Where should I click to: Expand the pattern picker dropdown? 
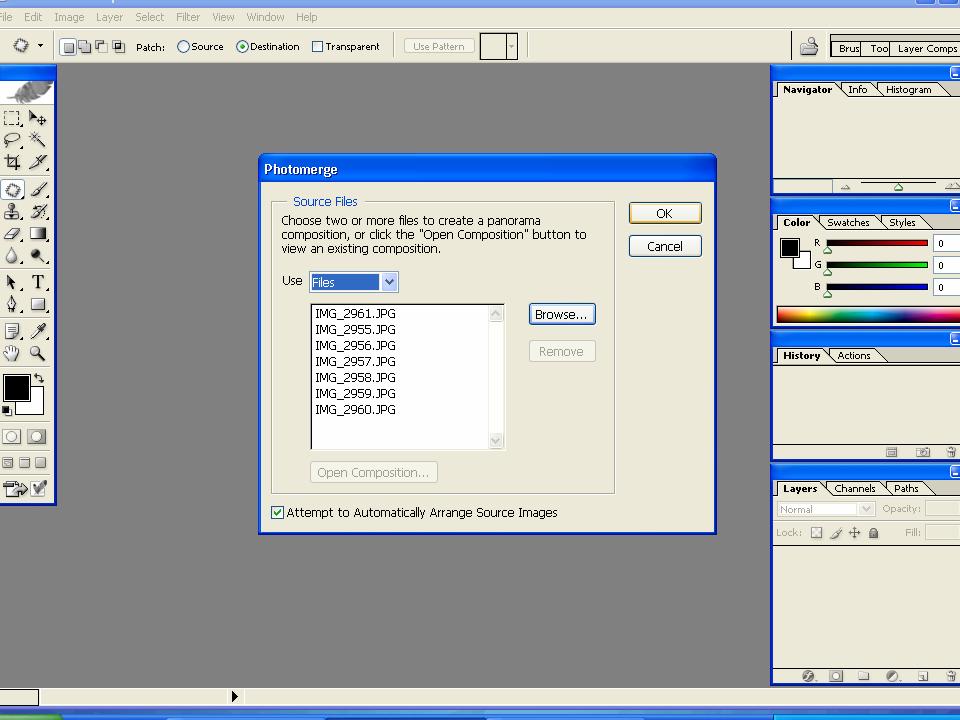click(511, 47)
